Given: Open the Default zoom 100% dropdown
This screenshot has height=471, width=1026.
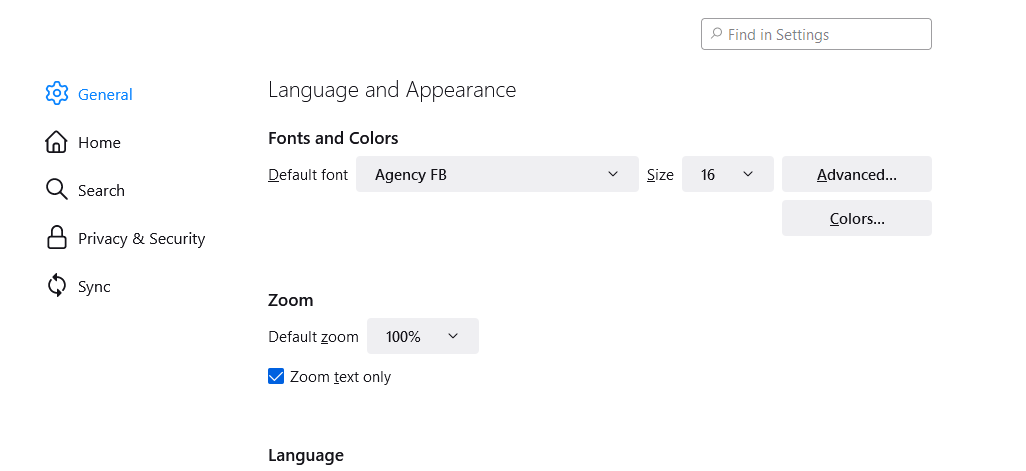Looking at the screenshot, I should [x=422, y=336].
